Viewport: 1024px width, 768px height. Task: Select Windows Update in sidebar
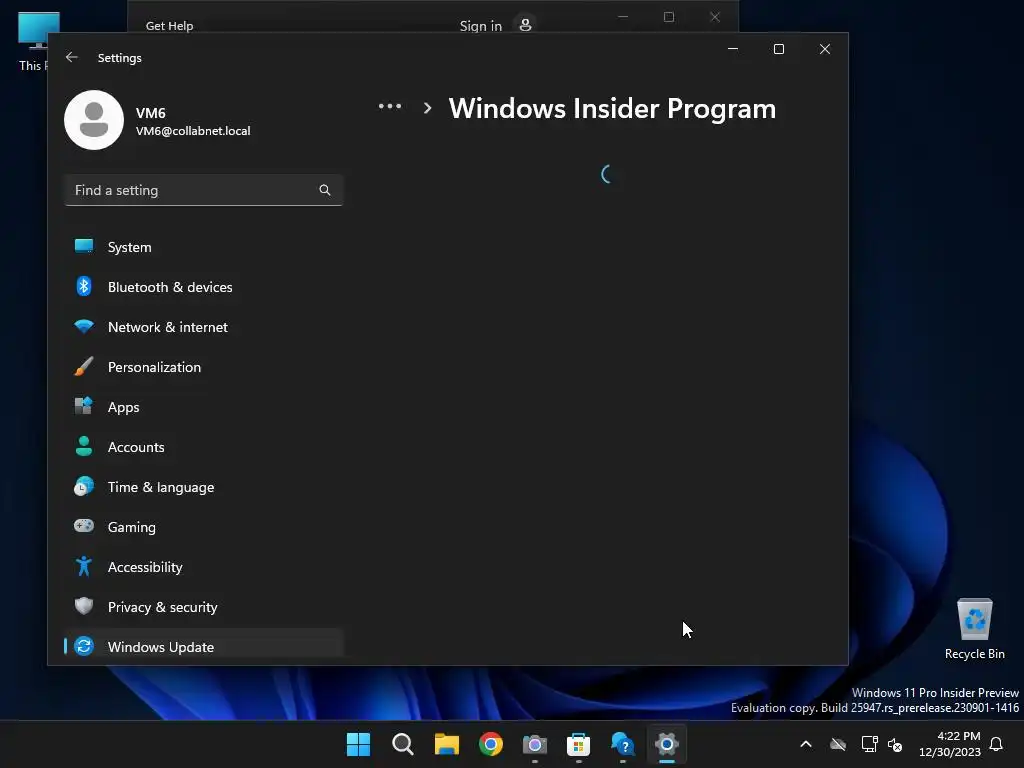[204, 647]
